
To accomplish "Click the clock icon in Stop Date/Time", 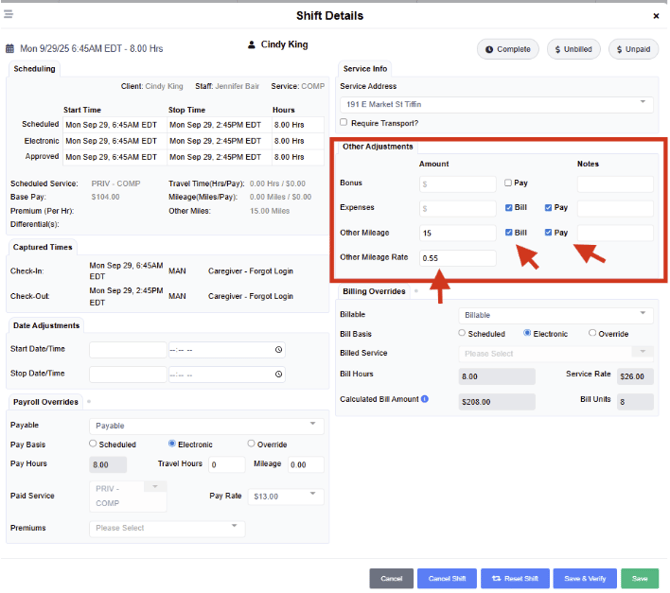I will pos(278,374).
